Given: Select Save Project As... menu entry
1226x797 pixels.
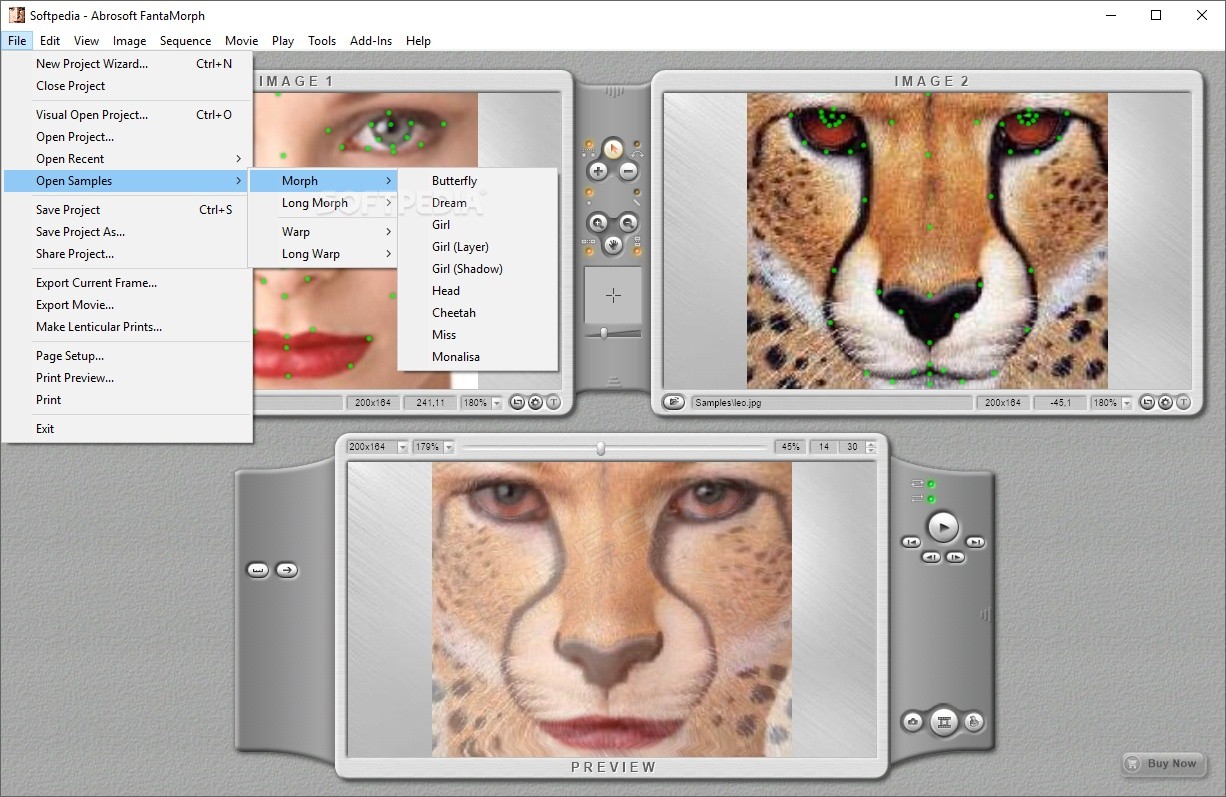Looking at the screenshot, I should (x=127, y=232).
